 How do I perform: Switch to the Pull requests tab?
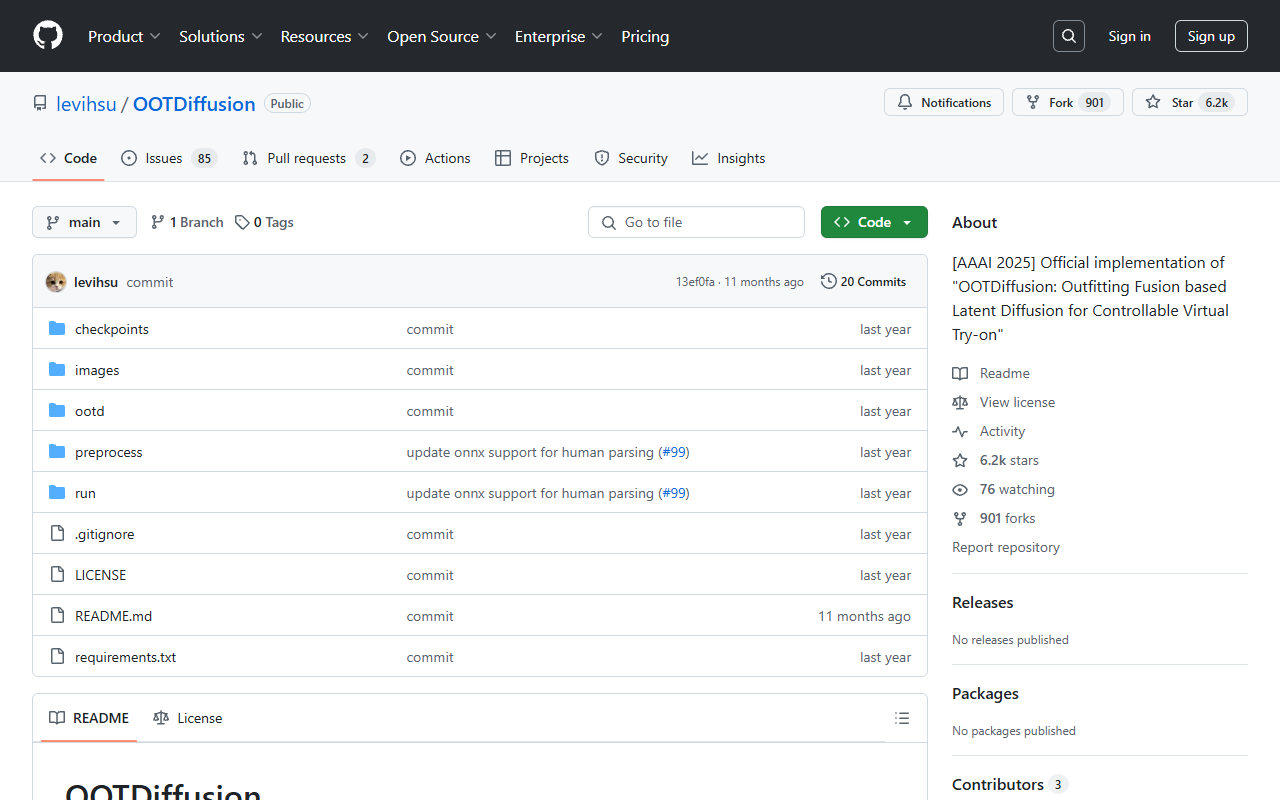pyautogui.click(x=308, y=158)
